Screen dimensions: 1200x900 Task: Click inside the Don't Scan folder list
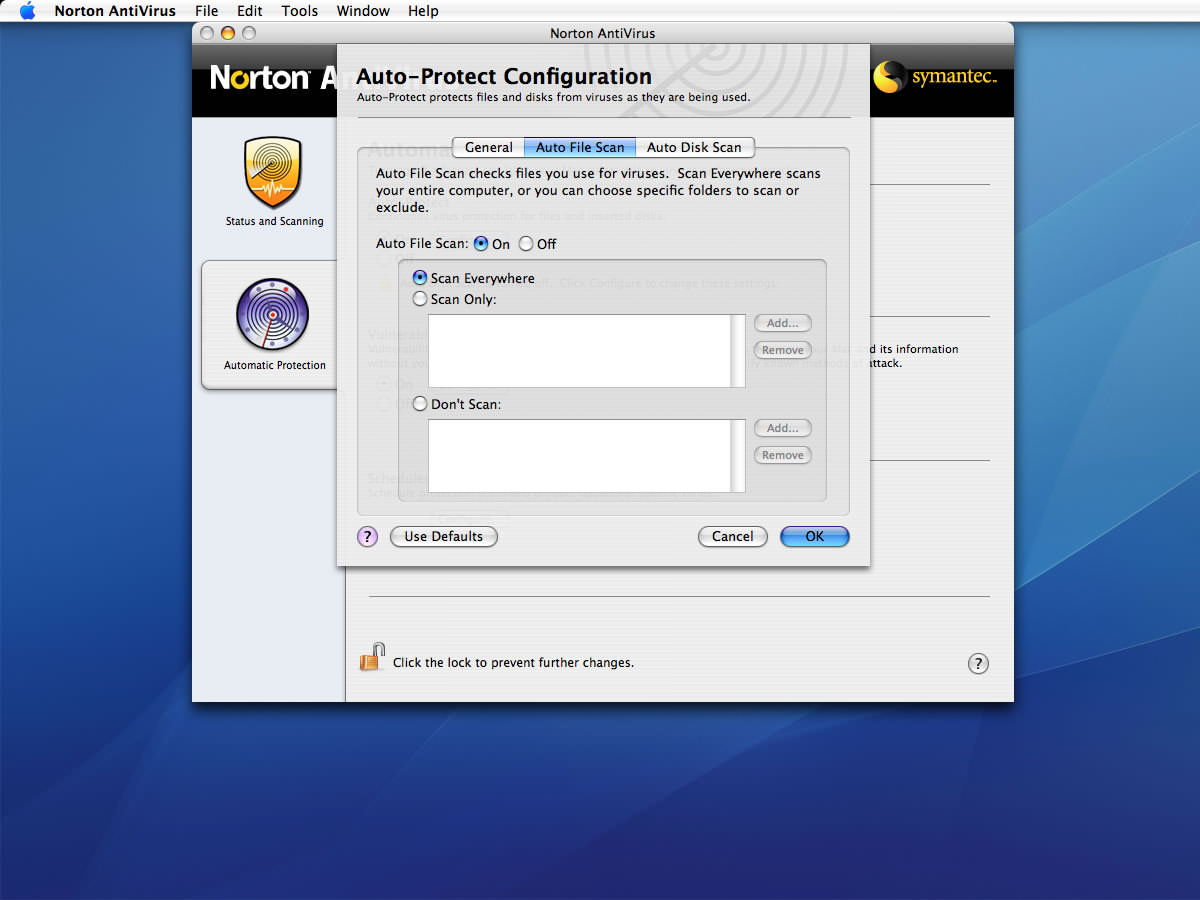(580, 456)
